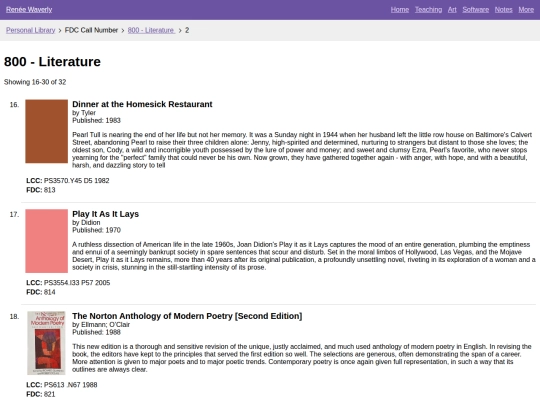The image size is (540, 405).
Task: Click Published: 1988
Action: 96,332
